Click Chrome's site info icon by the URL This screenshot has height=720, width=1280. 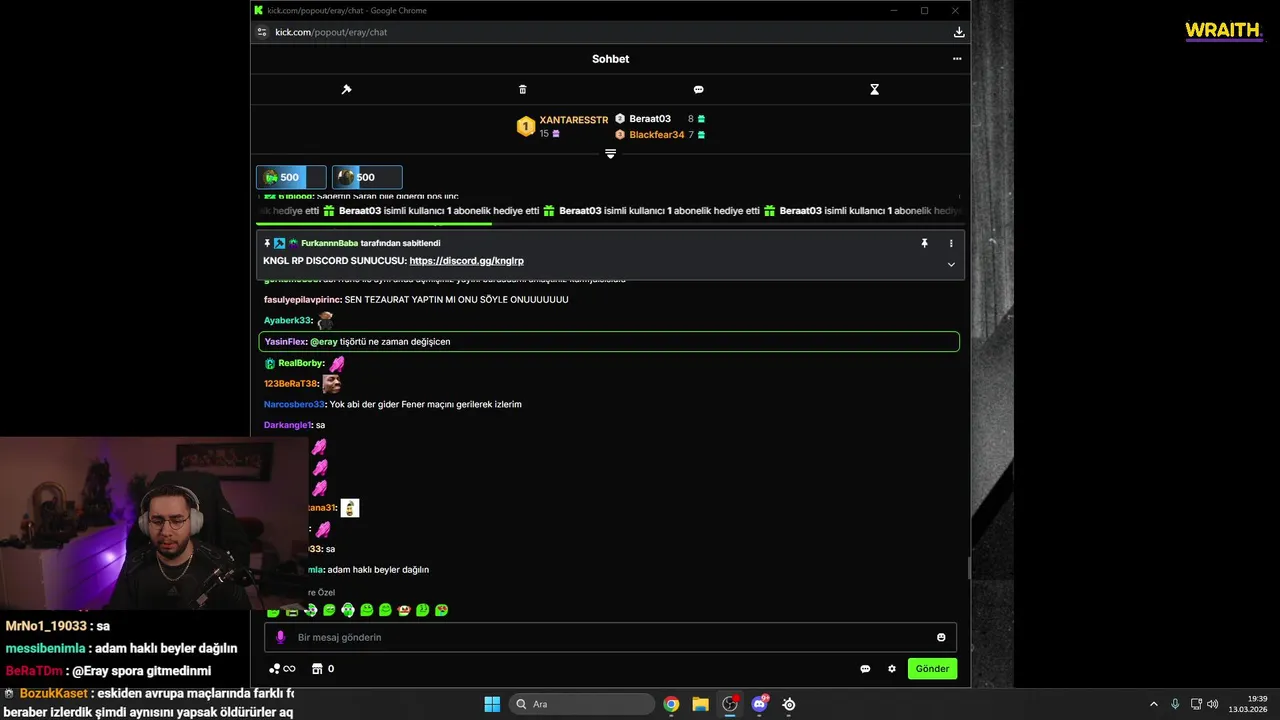coord(262,32)
